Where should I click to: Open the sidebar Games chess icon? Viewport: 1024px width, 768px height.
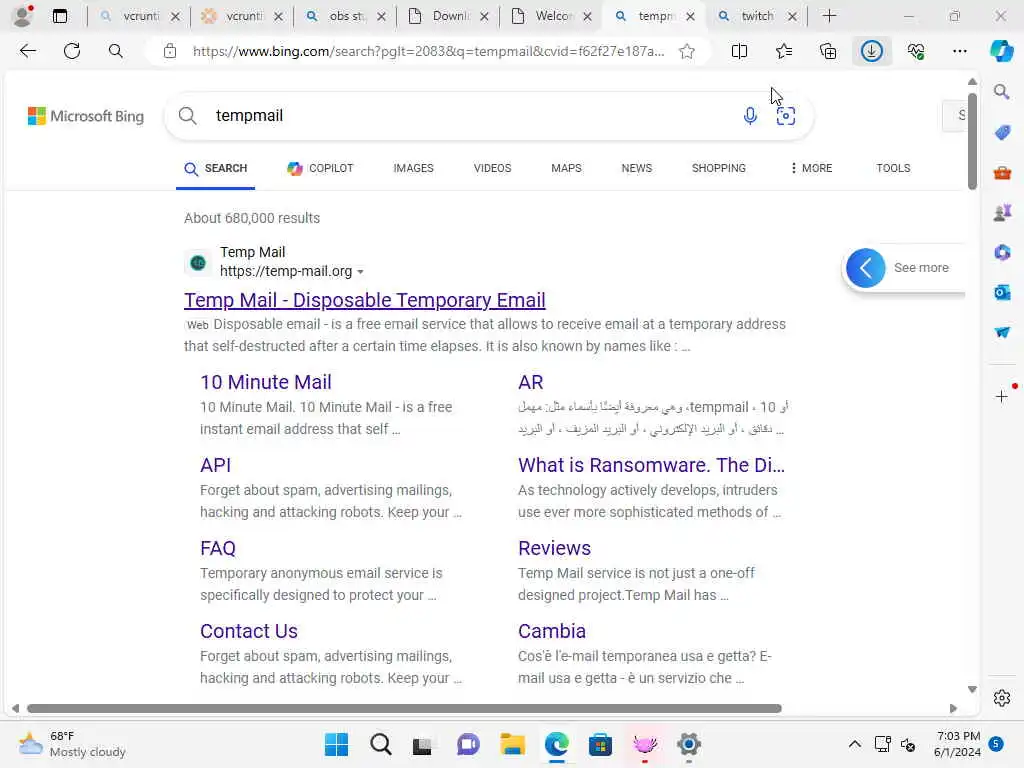(1002, 212)
